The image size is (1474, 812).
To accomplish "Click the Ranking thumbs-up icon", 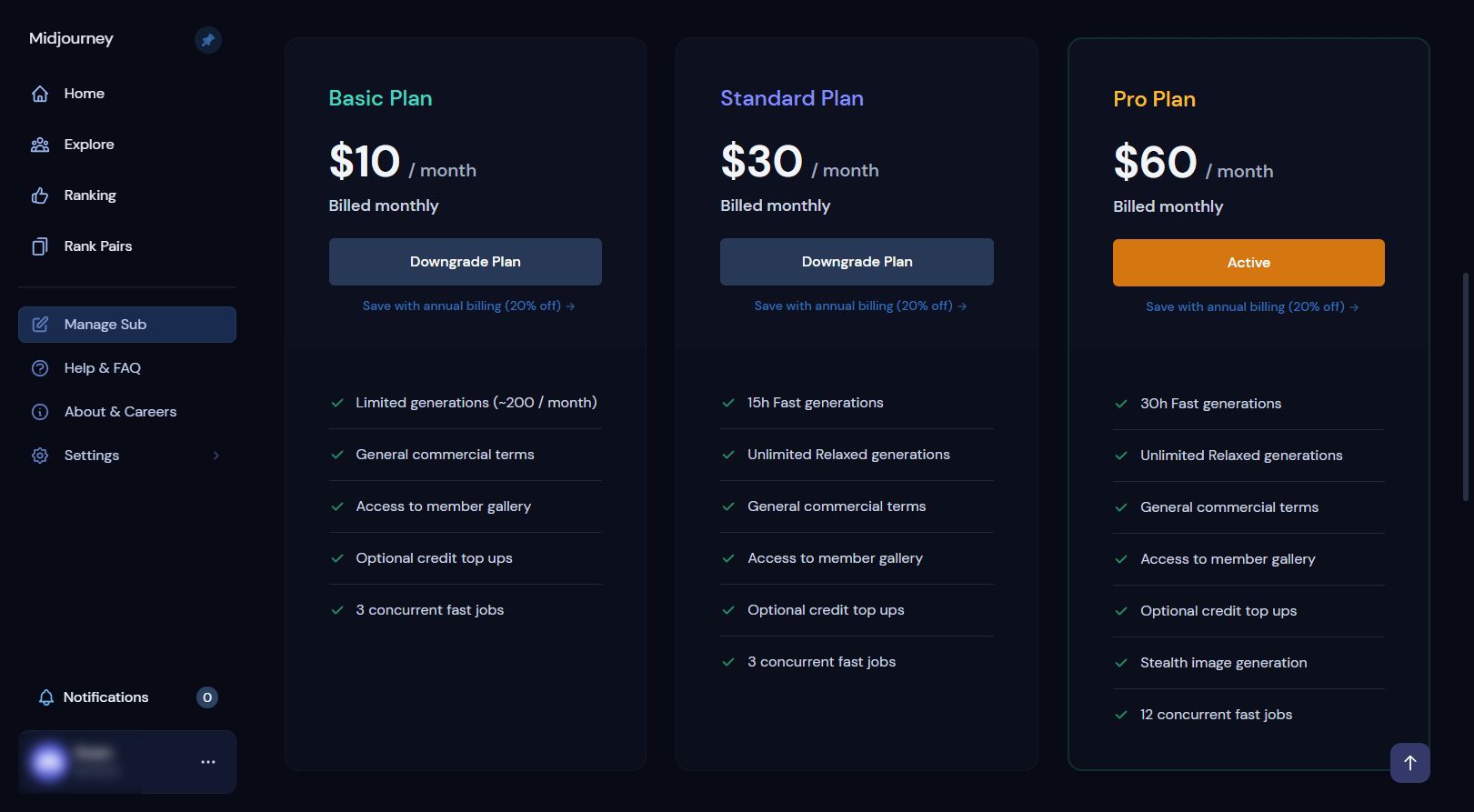I will pyautogui.click(x=40, y=195).
